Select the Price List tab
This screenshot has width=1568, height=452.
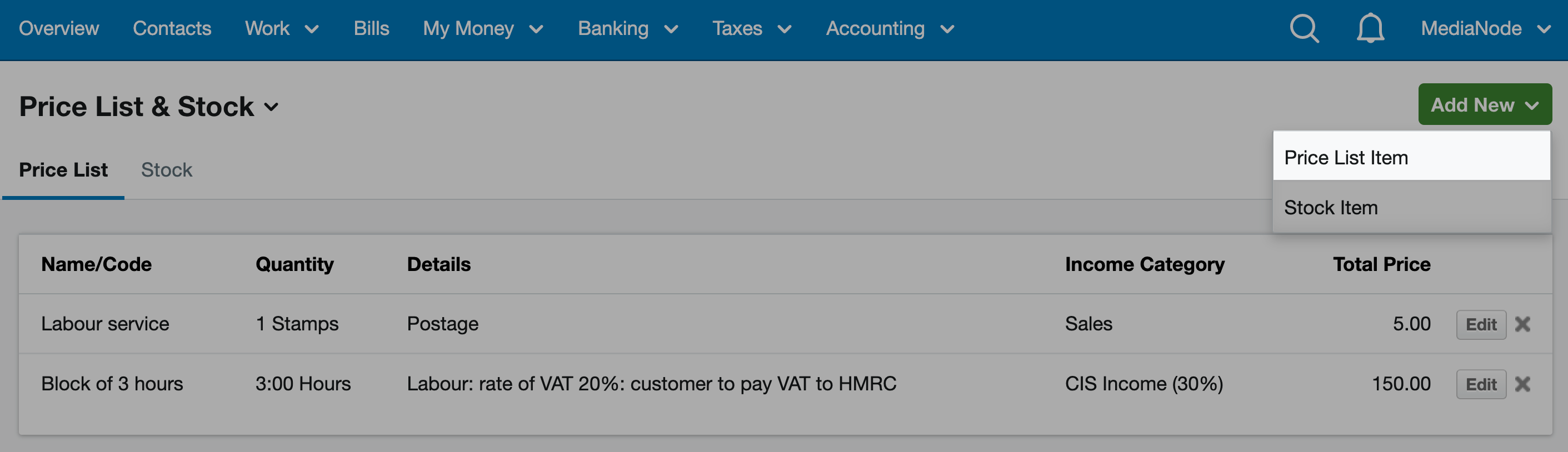coord(63,170)
